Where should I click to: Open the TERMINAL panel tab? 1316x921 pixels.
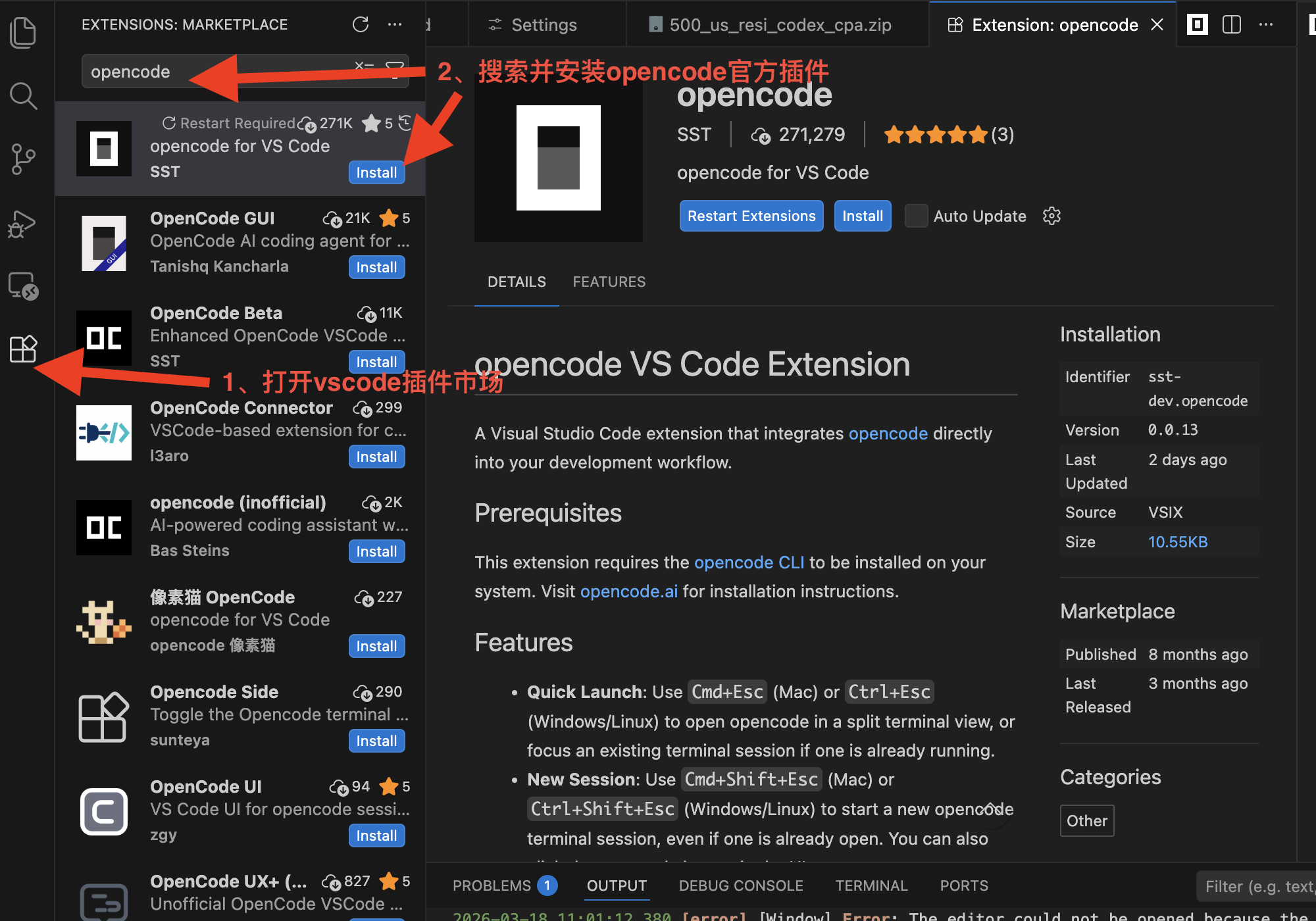tap(871, 885)
